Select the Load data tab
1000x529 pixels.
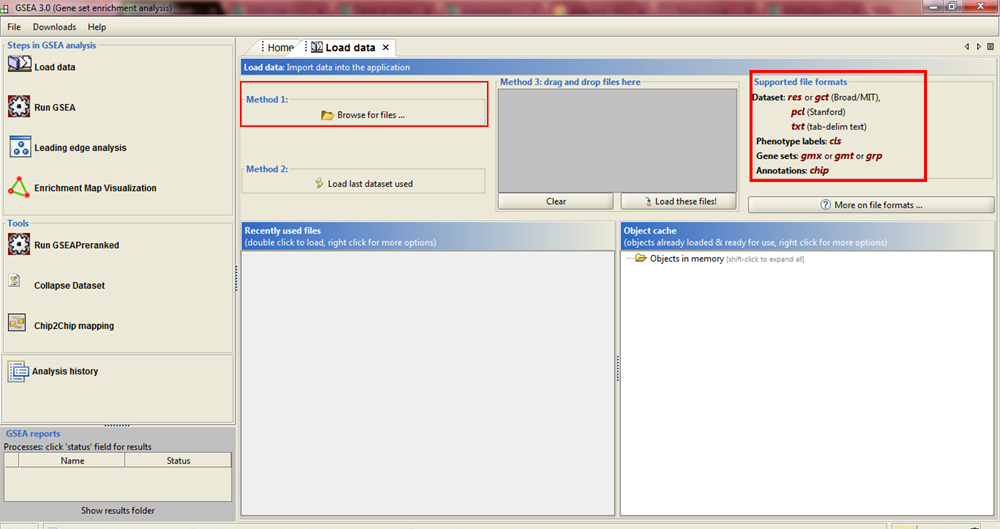(x=349, y=47)
